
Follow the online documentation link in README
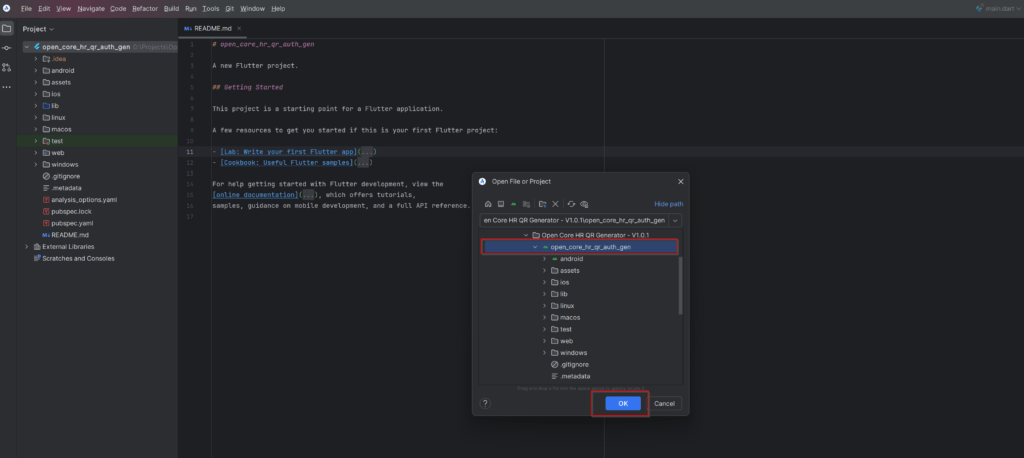[254, 195]
